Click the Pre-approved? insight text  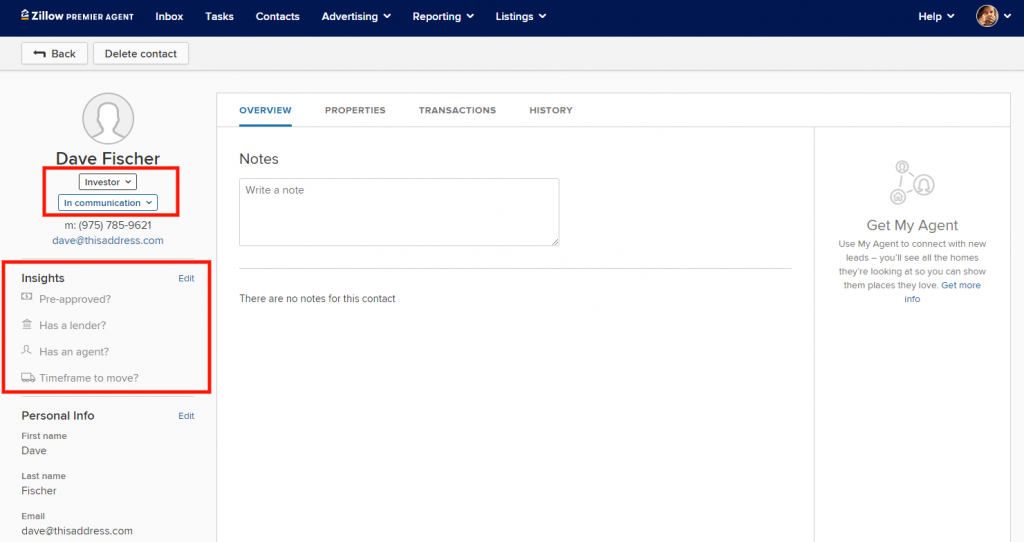click(x=75, y=299)
